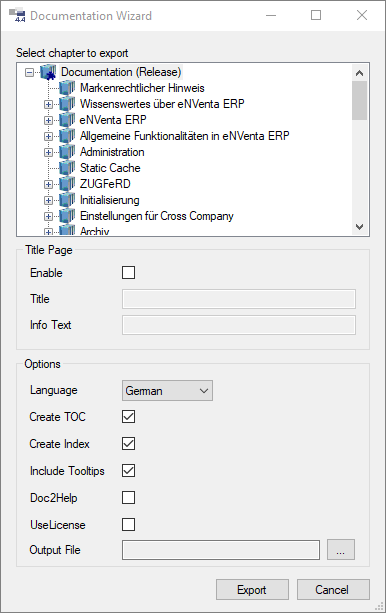
Task: Select the Initialisierung chapter label
Action: point(110,200)
